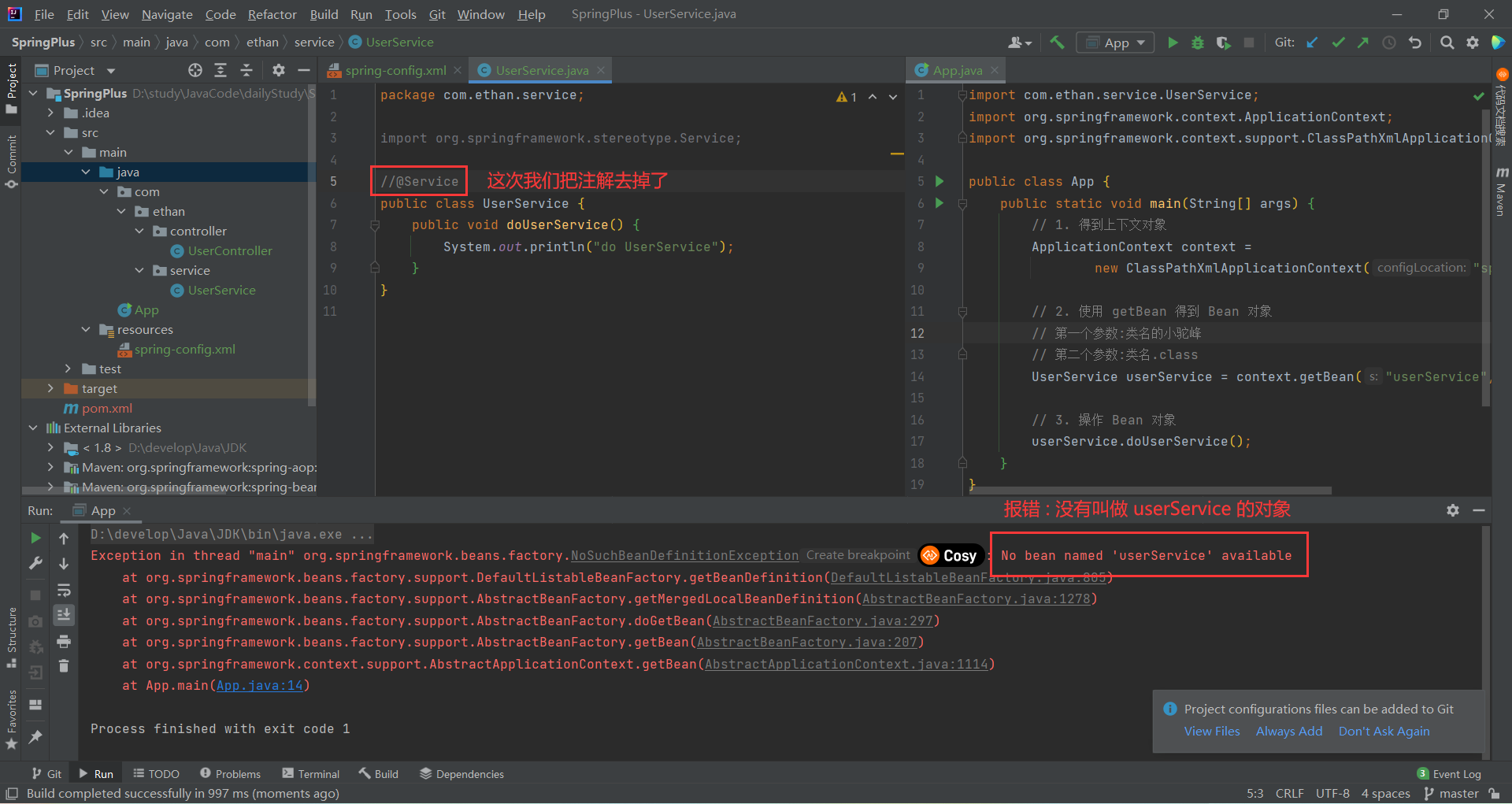Click Don't Ask Again link
The height and width of the screenshot is (804, 1512).
click(1384, 731)
